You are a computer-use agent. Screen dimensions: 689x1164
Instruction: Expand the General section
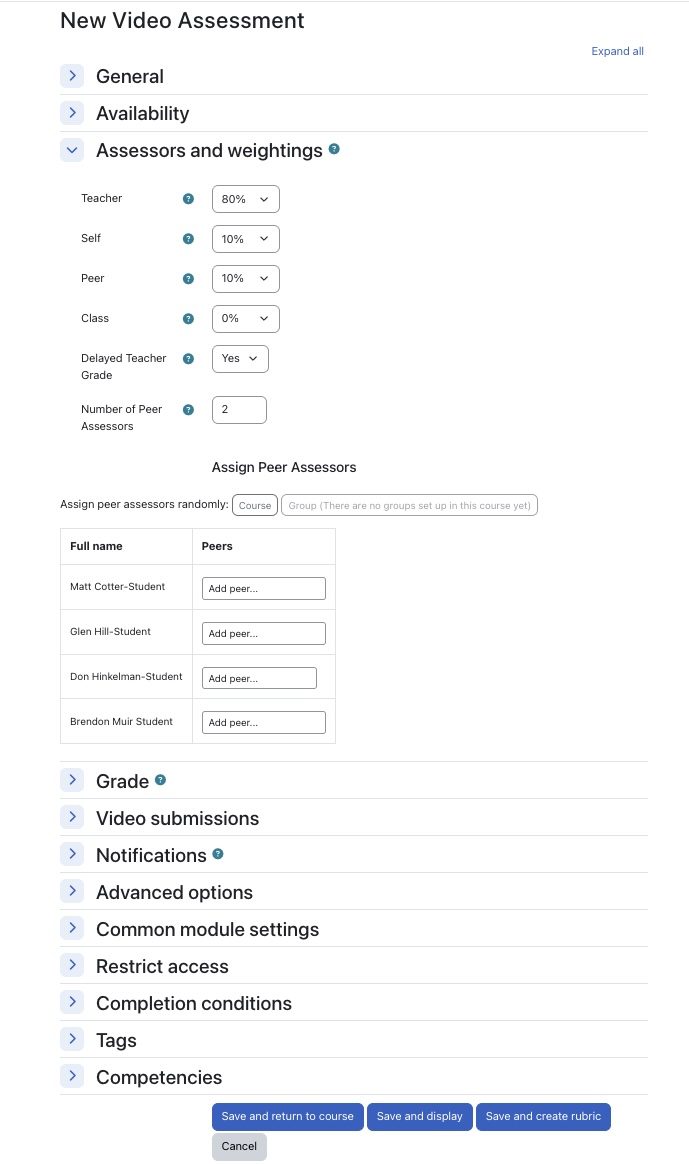tap(72, 76)
